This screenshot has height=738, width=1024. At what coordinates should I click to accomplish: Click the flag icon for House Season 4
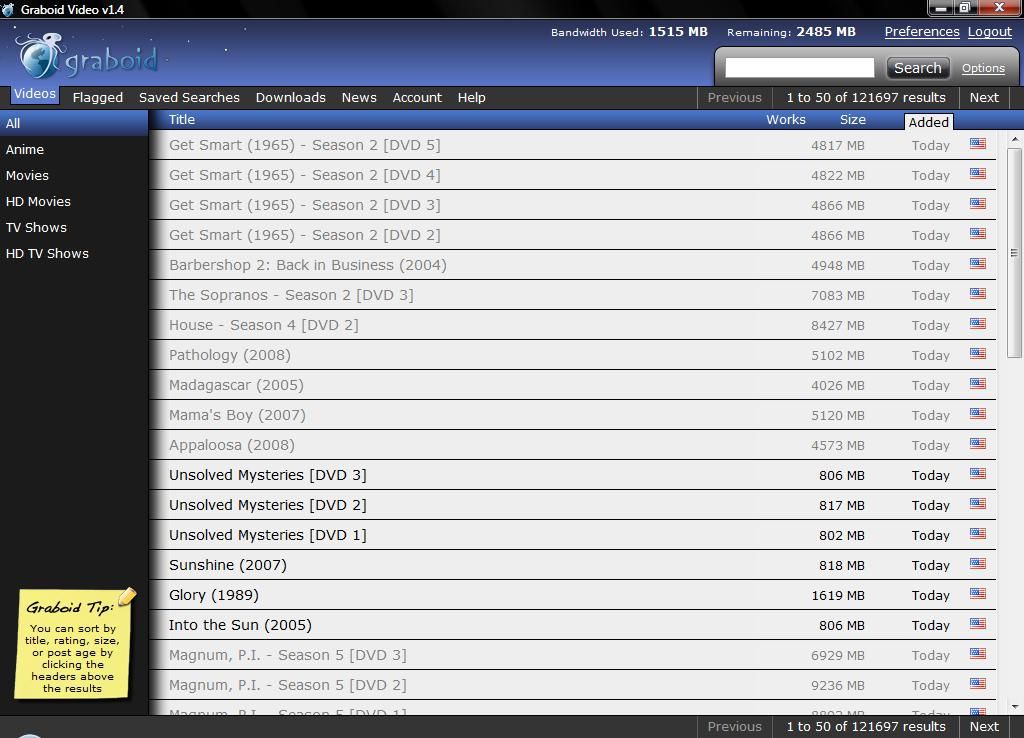click(x=978, y=324)
